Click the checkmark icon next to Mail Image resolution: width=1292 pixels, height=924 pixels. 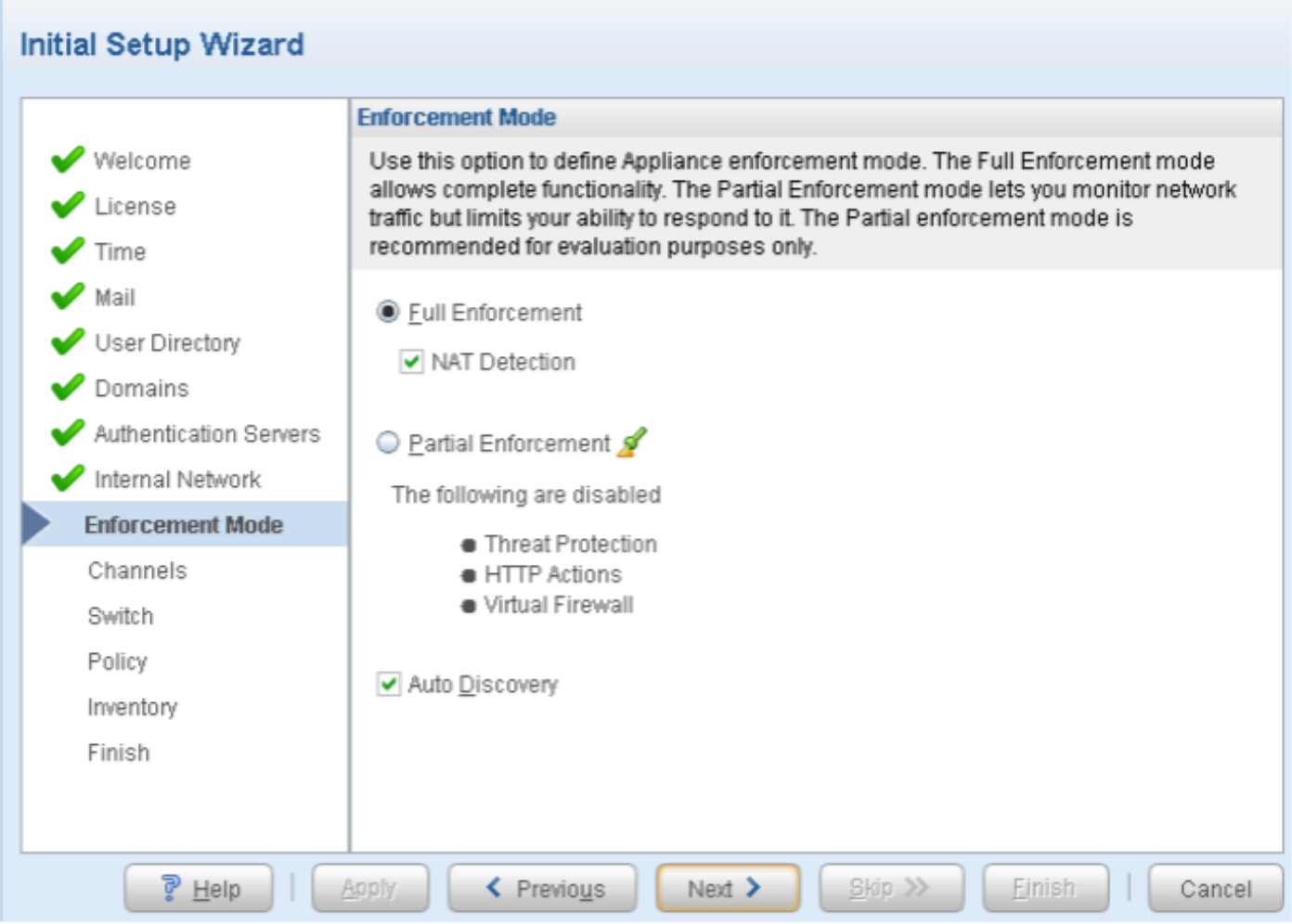pyautogui.click(x=68, y=297)
